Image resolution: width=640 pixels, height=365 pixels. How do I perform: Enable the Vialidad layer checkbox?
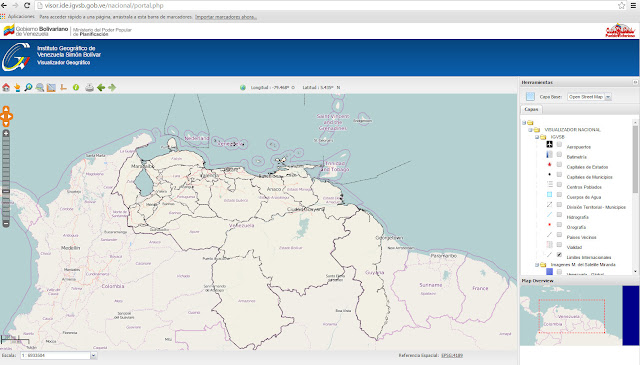(x=559, y=245)
